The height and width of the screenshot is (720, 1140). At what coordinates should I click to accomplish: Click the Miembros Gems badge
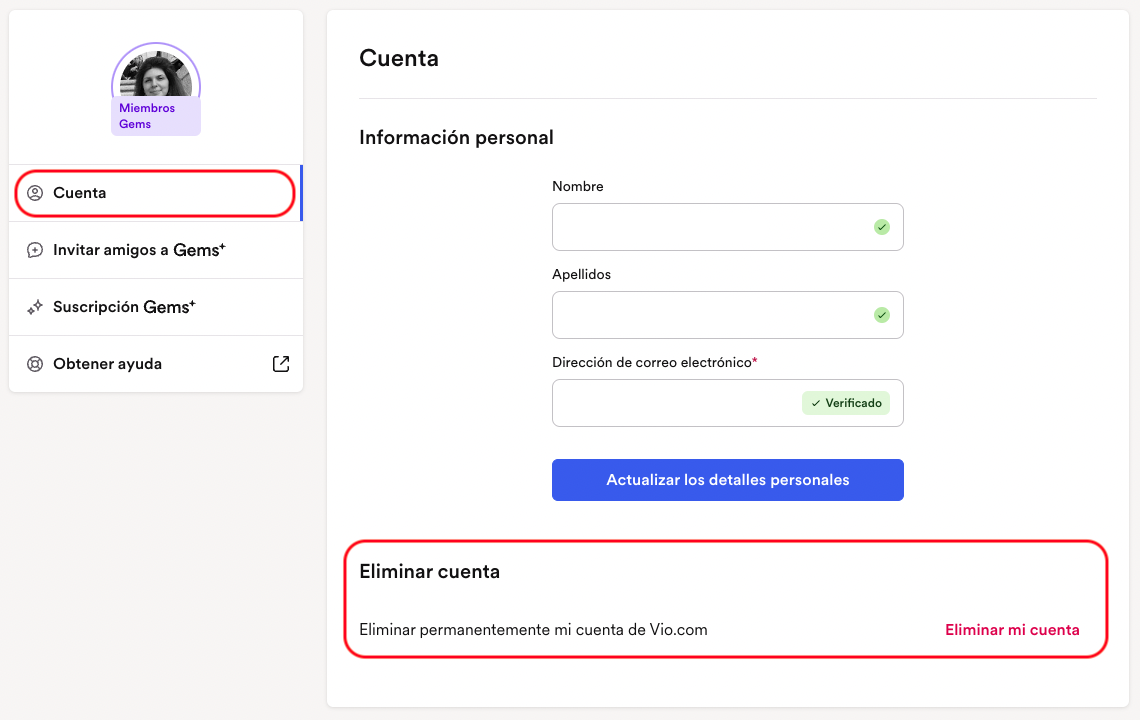[x=156, y=116]
